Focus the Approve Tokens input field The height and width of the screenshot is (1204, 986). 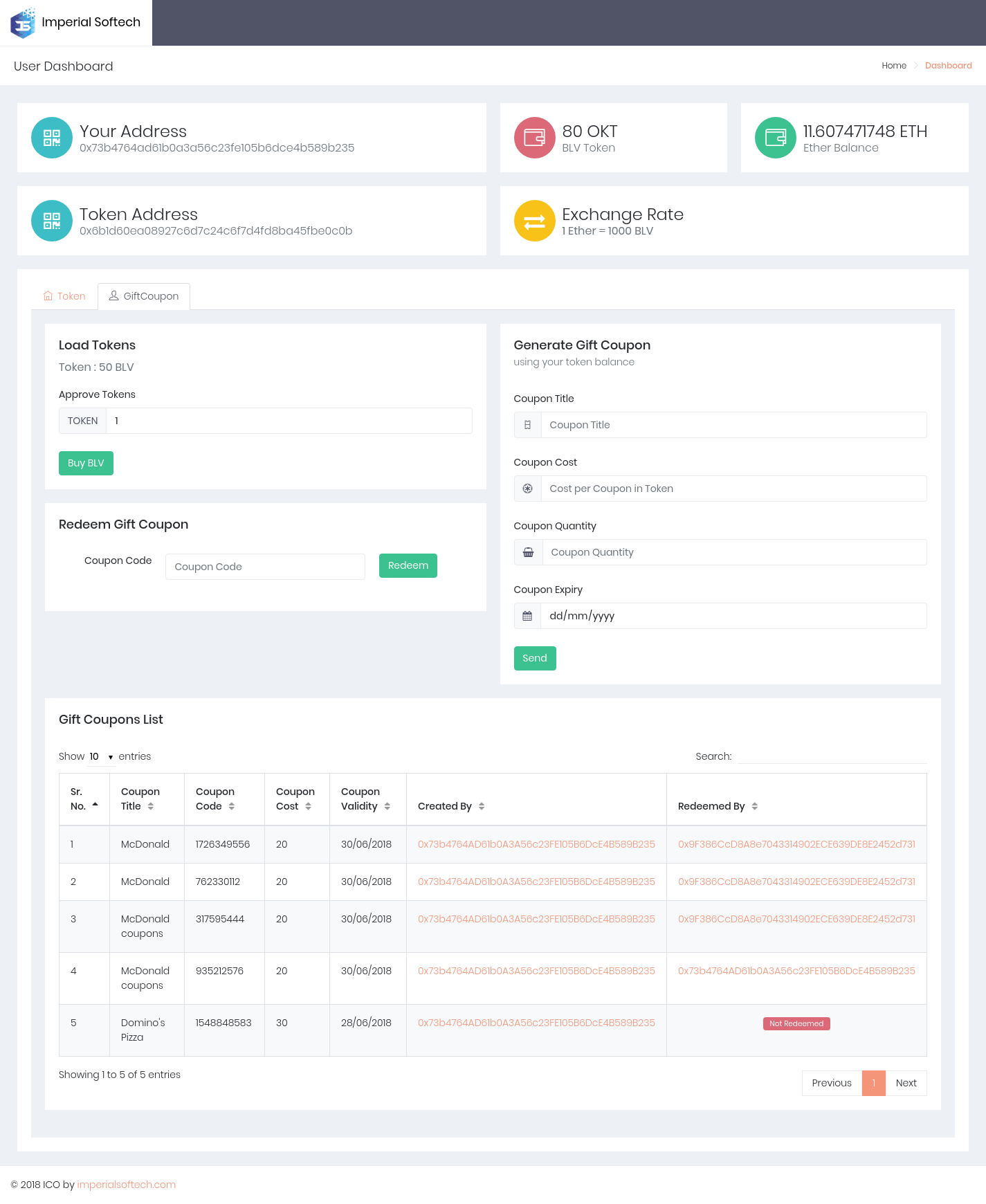pyautogui.click(x=289, y=421)
